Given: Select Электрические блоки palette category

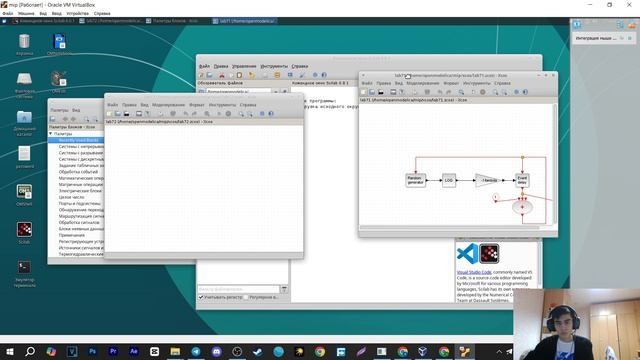Looking at the screenshot, I should (x=80, y=191).
